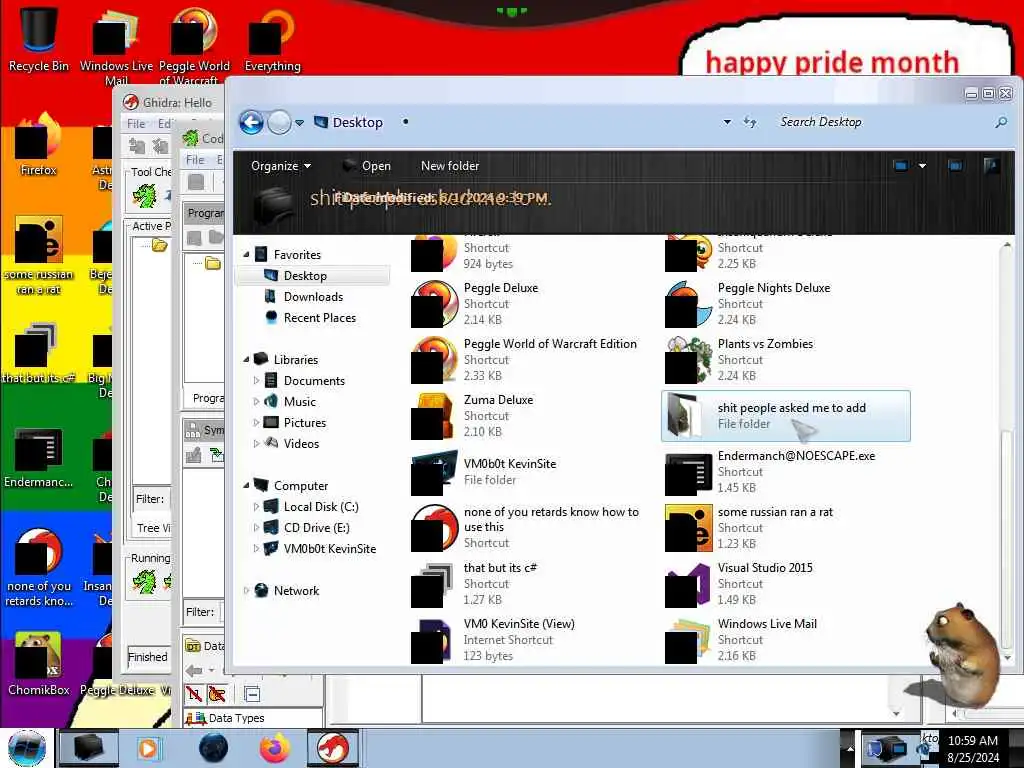Click the Open command button
This screenshot has width=1024, height=768.
click(366, 166)
